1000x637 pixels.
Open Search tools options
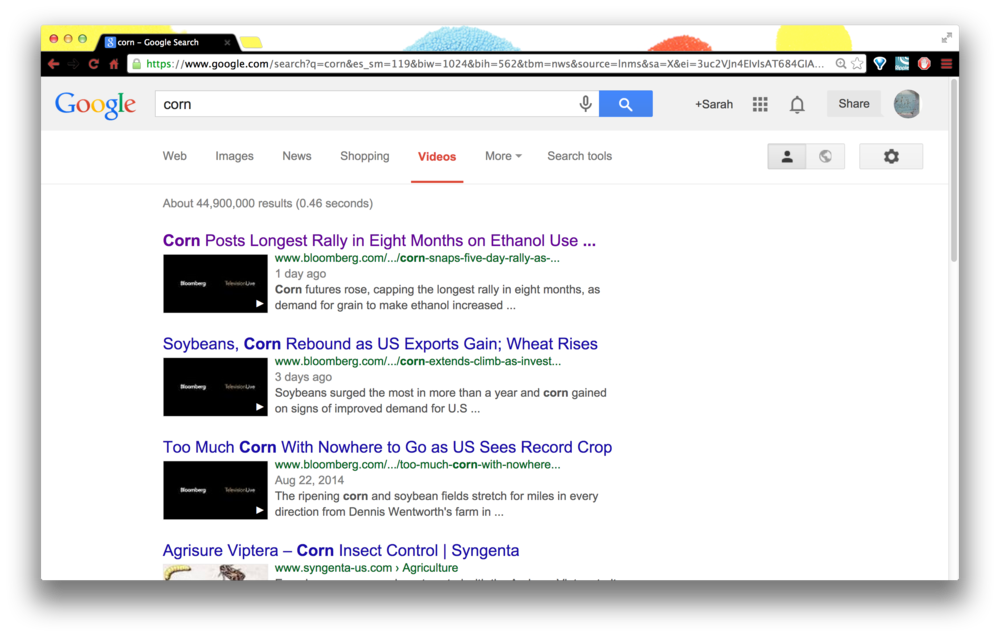[579, 156]
